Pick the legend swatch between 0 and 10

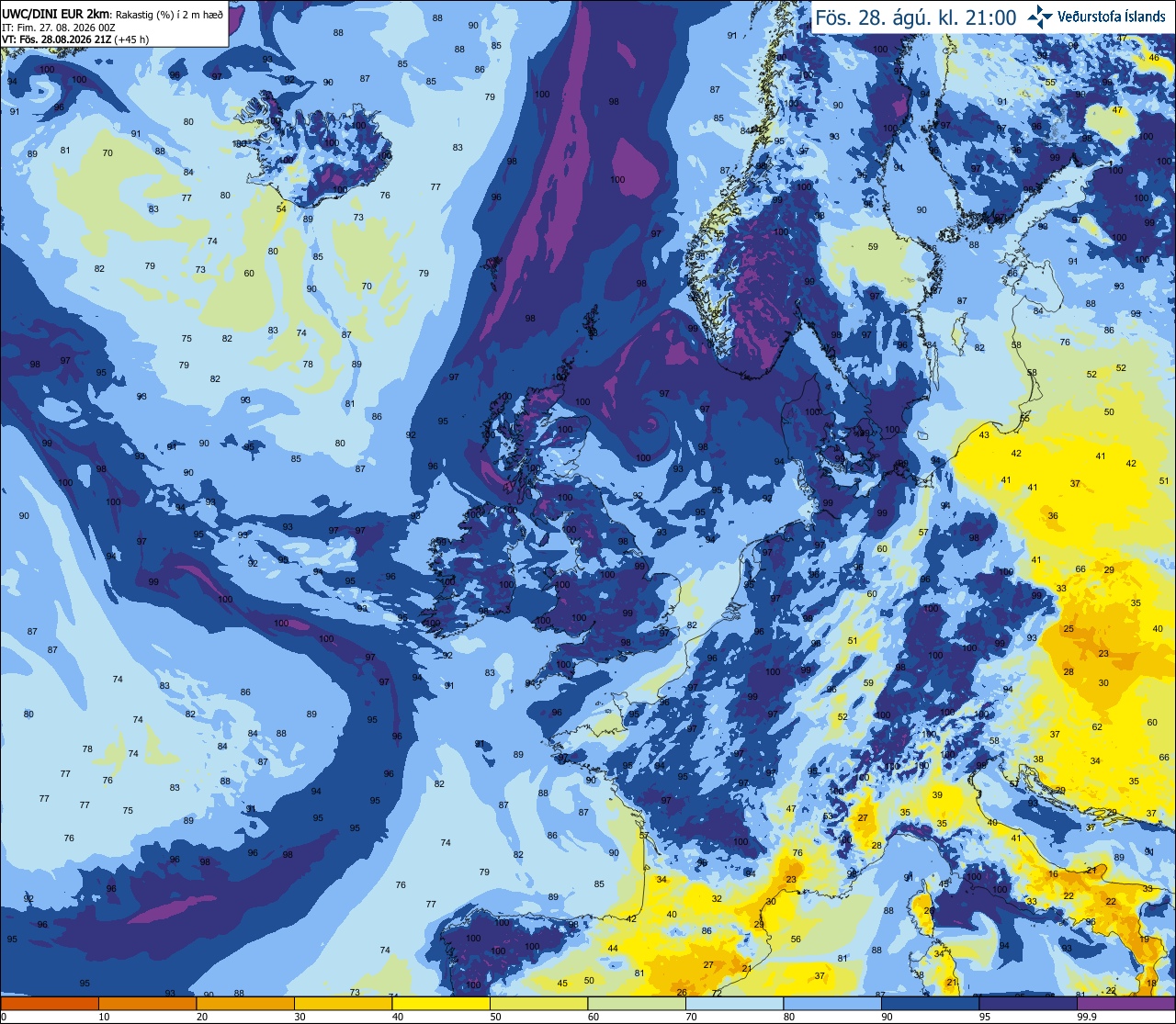click(x=49, y=1003)
